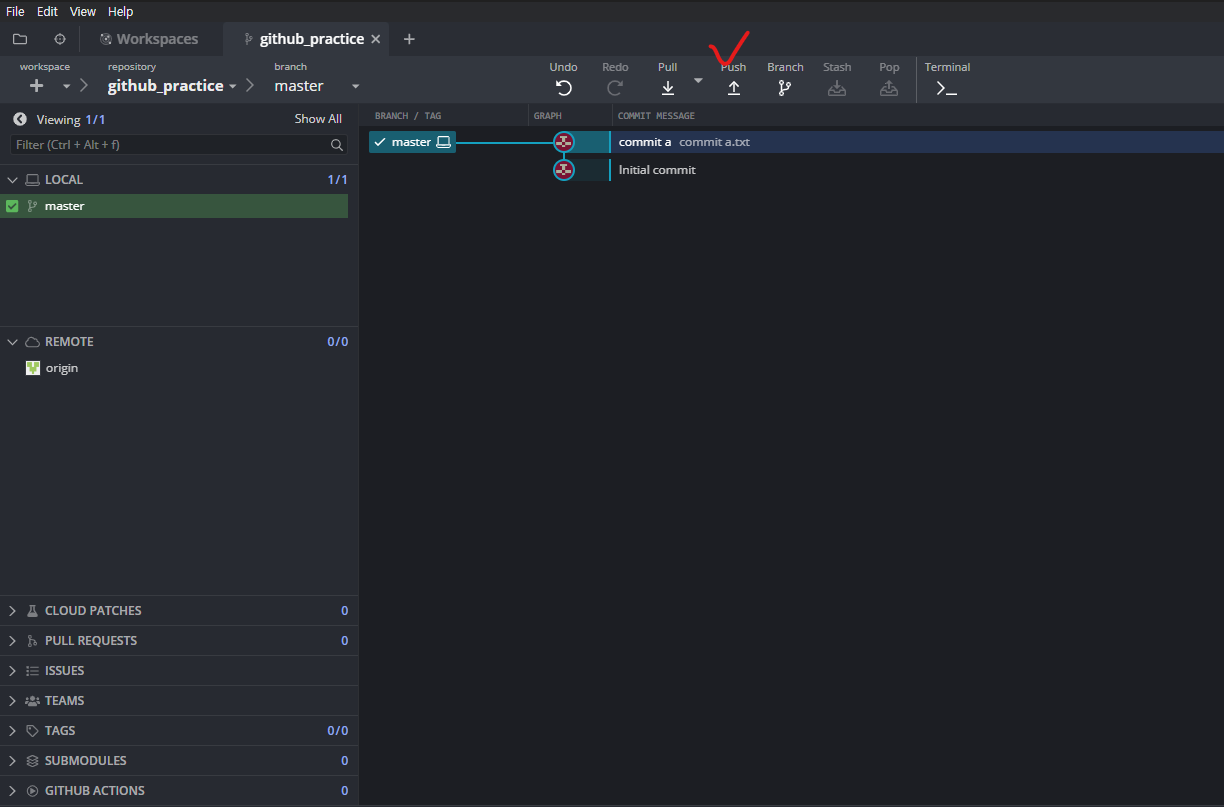Click the Show All link
The width and height of the screenshot is (1224, 807).
click(318, 119)
